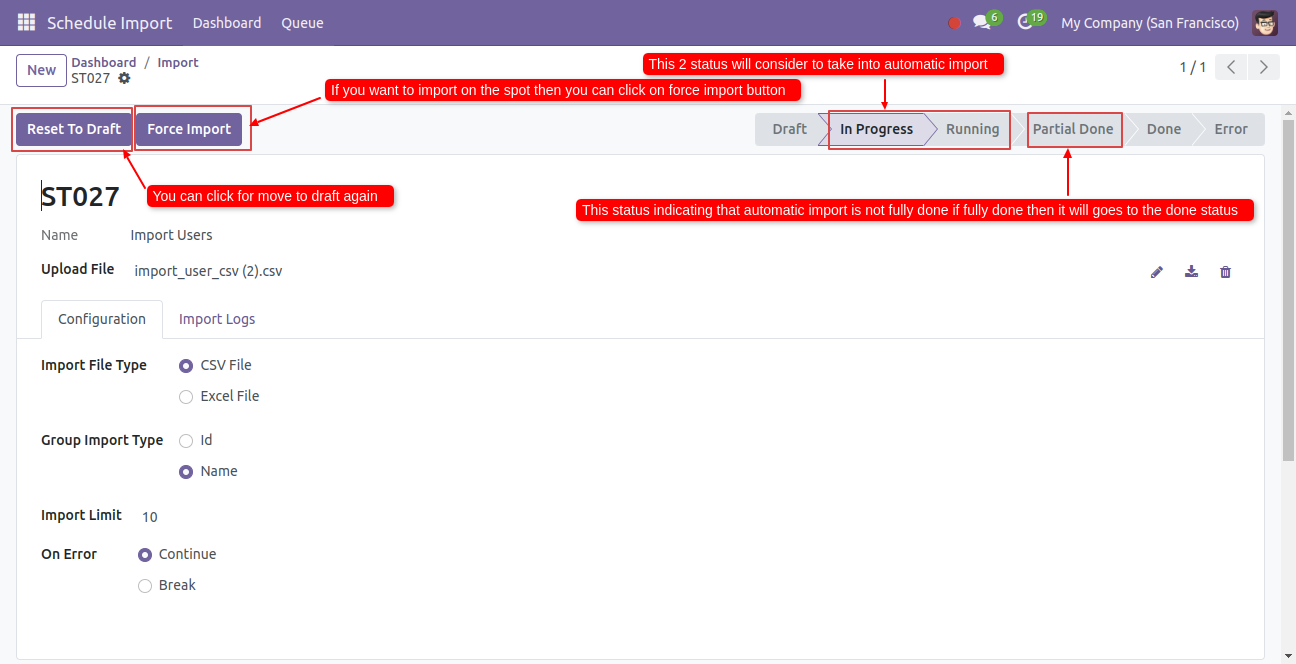
Task: Delete the uploaded file with trash icon
Action: coord(1225,271)
